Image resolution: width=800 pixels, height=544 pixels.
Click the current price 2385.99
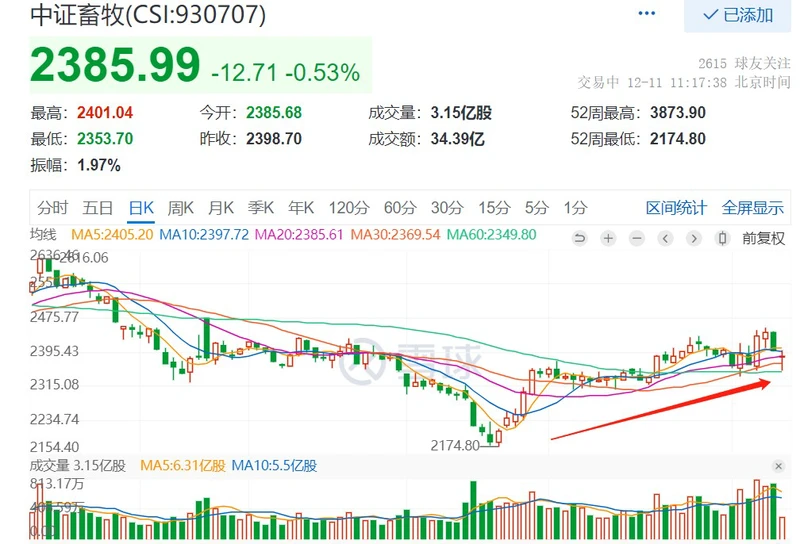point(115,65)
